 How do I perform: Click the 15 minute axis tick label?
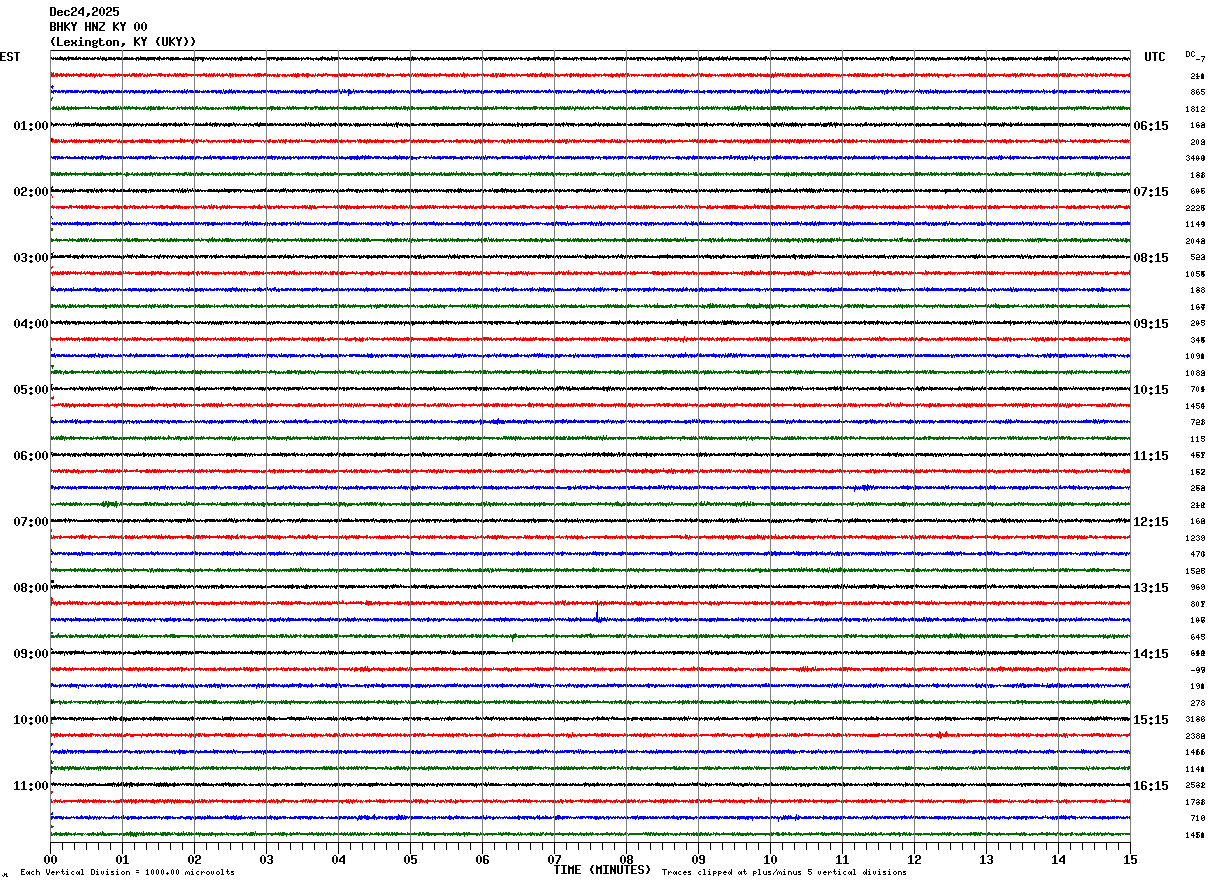click(1130, 859)
